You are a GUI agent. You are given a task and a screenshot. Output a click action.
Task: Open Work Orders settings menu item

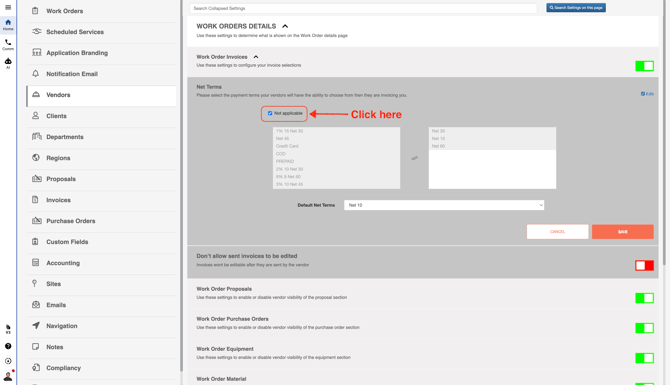(x=101, y=11)
